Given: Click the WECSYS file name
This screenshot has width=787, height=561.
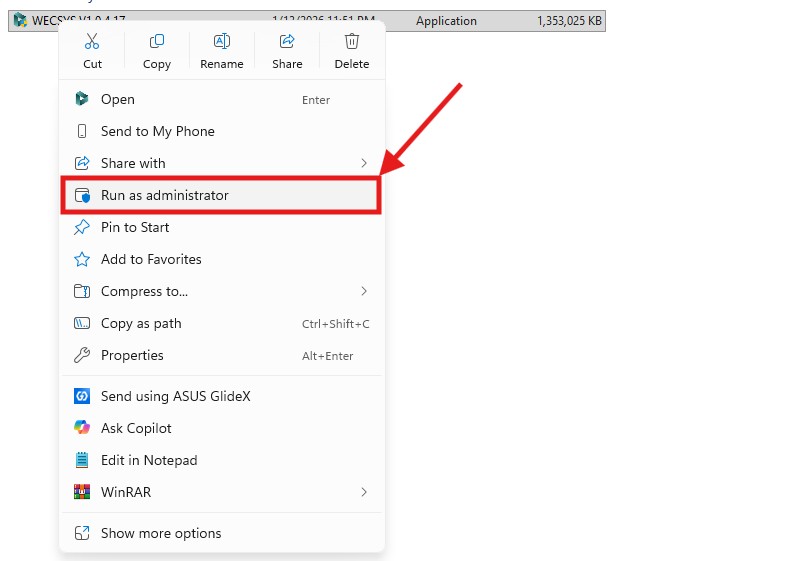Looking at the screenshot, I should pyautogui.click(x=79, y=20).
